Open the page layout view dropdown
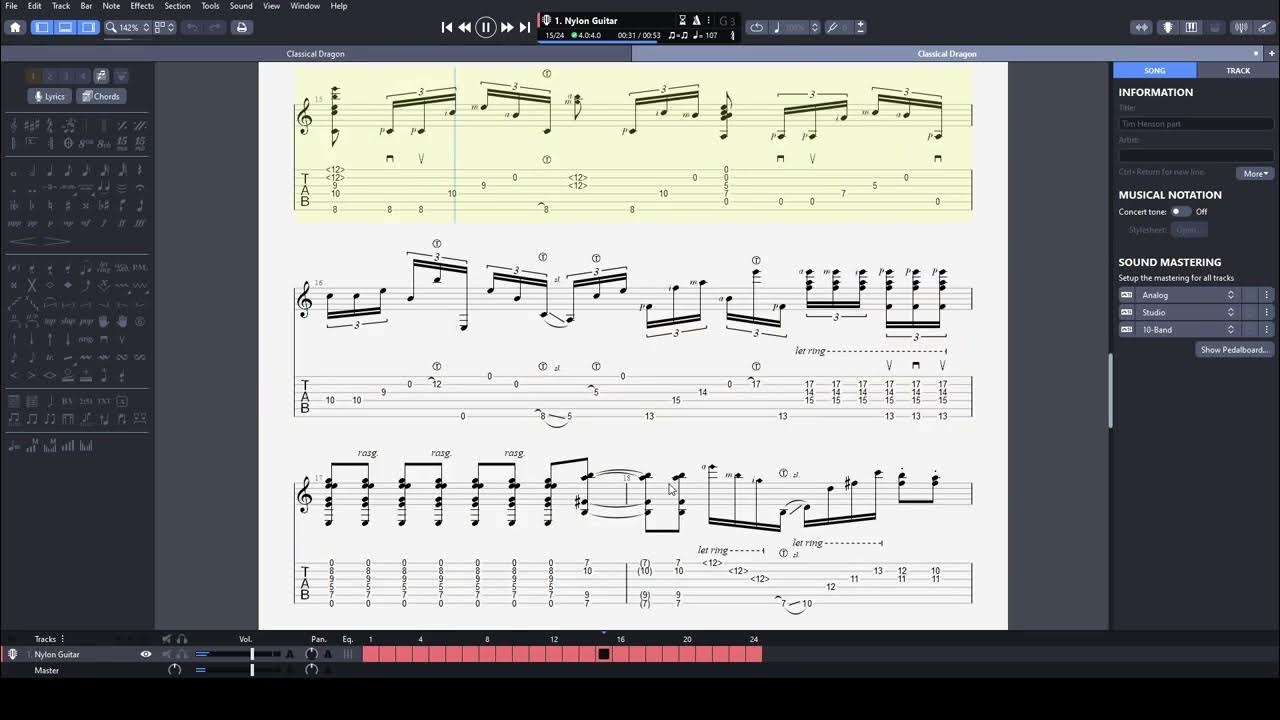The image size is (1280, 720). click(x=165, y=27)
